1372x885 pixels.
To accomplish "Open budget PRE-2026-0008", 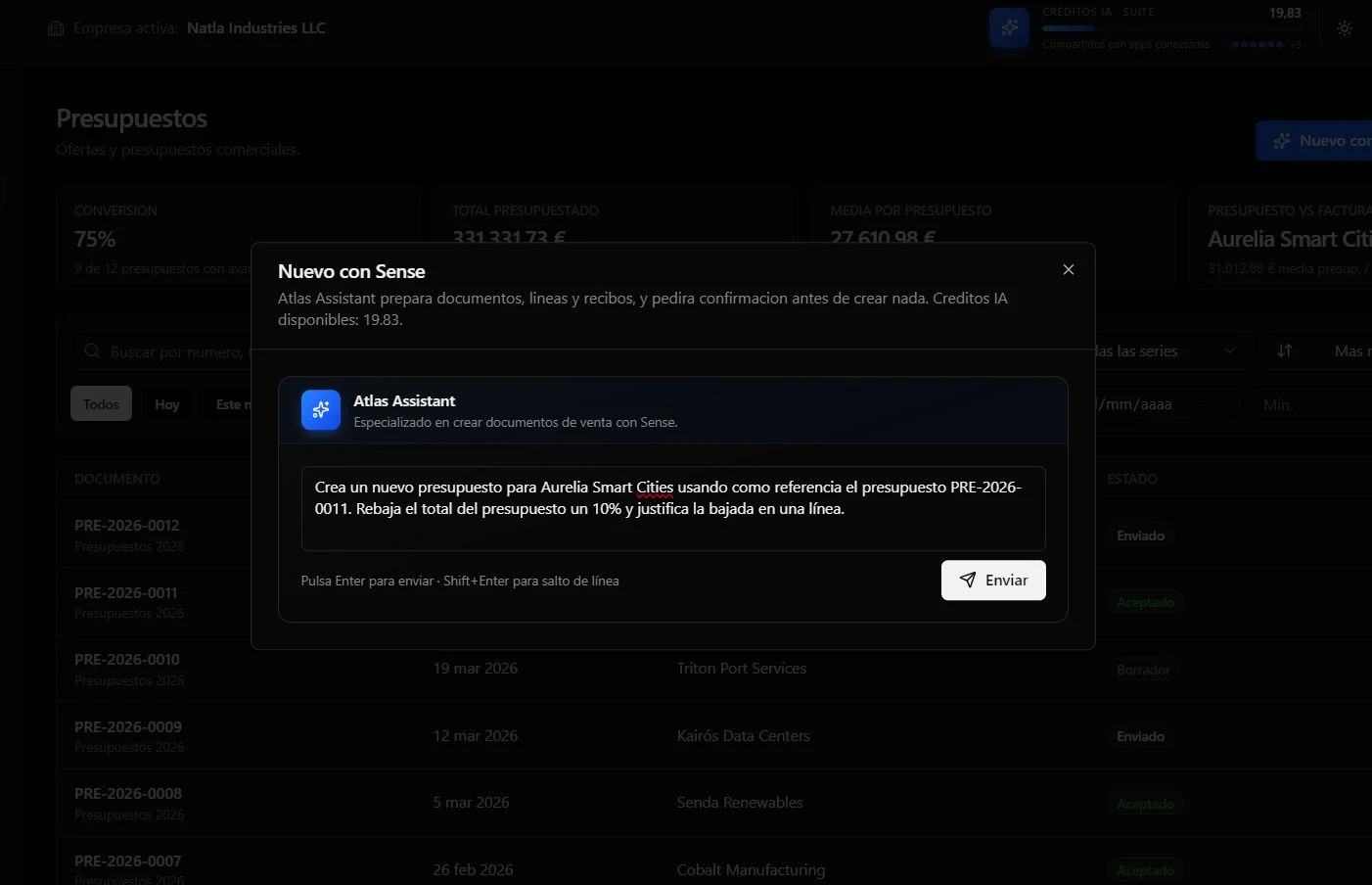I will pyautogui.click(x=128, y=793).
